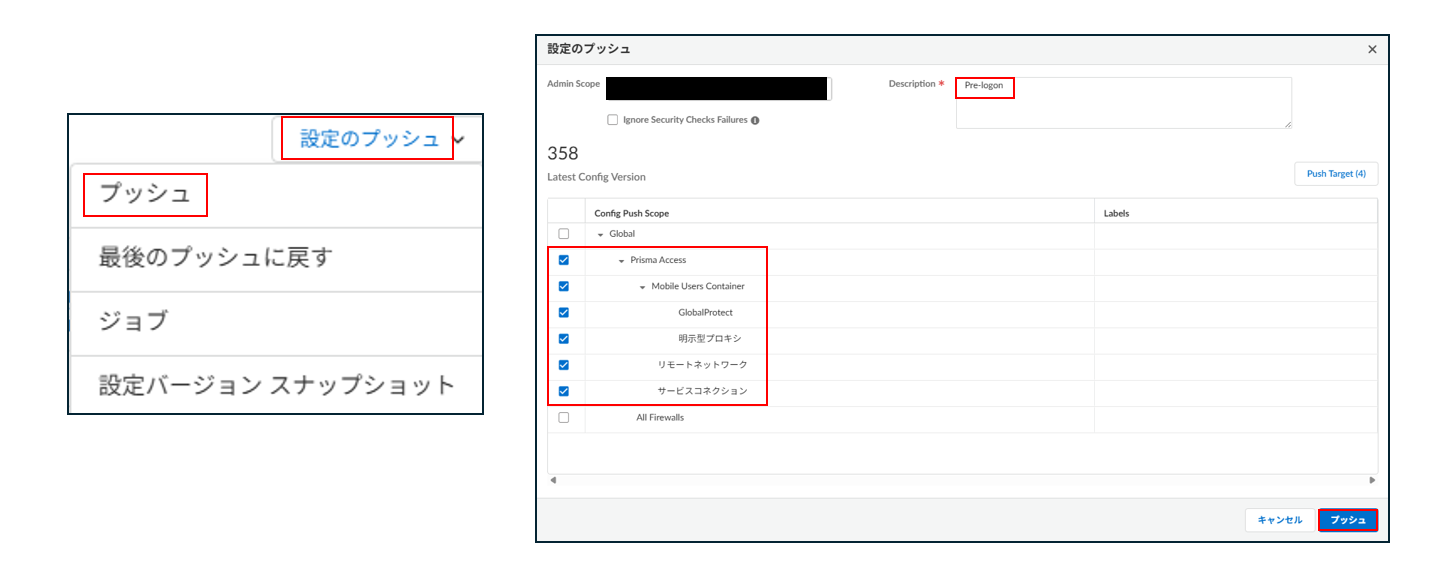This screenshot has width=1435, height=565.
Task: Uncheck the Prisma Access checkbox
Action: coord(564,260)
